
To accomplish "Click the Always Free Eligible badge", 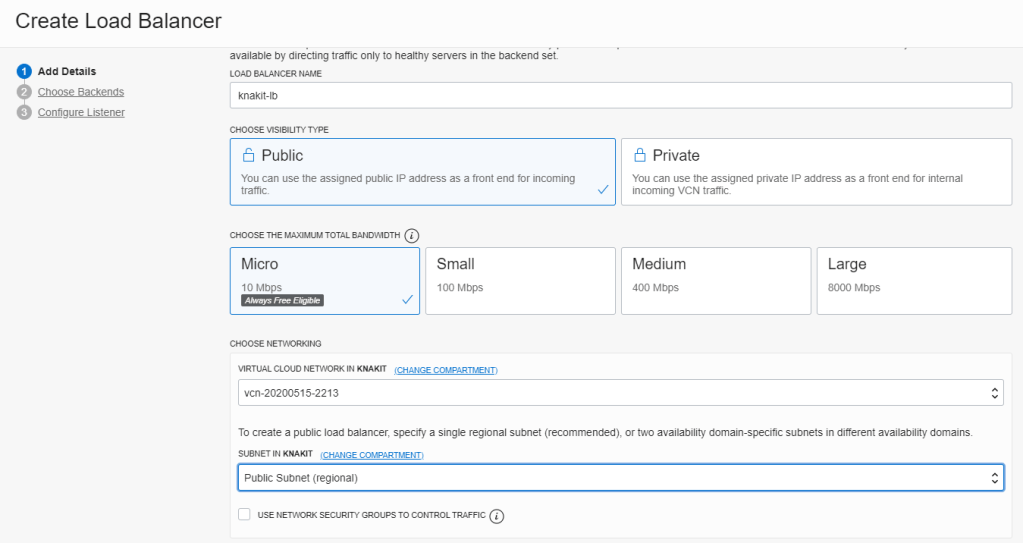I will 282,300.
